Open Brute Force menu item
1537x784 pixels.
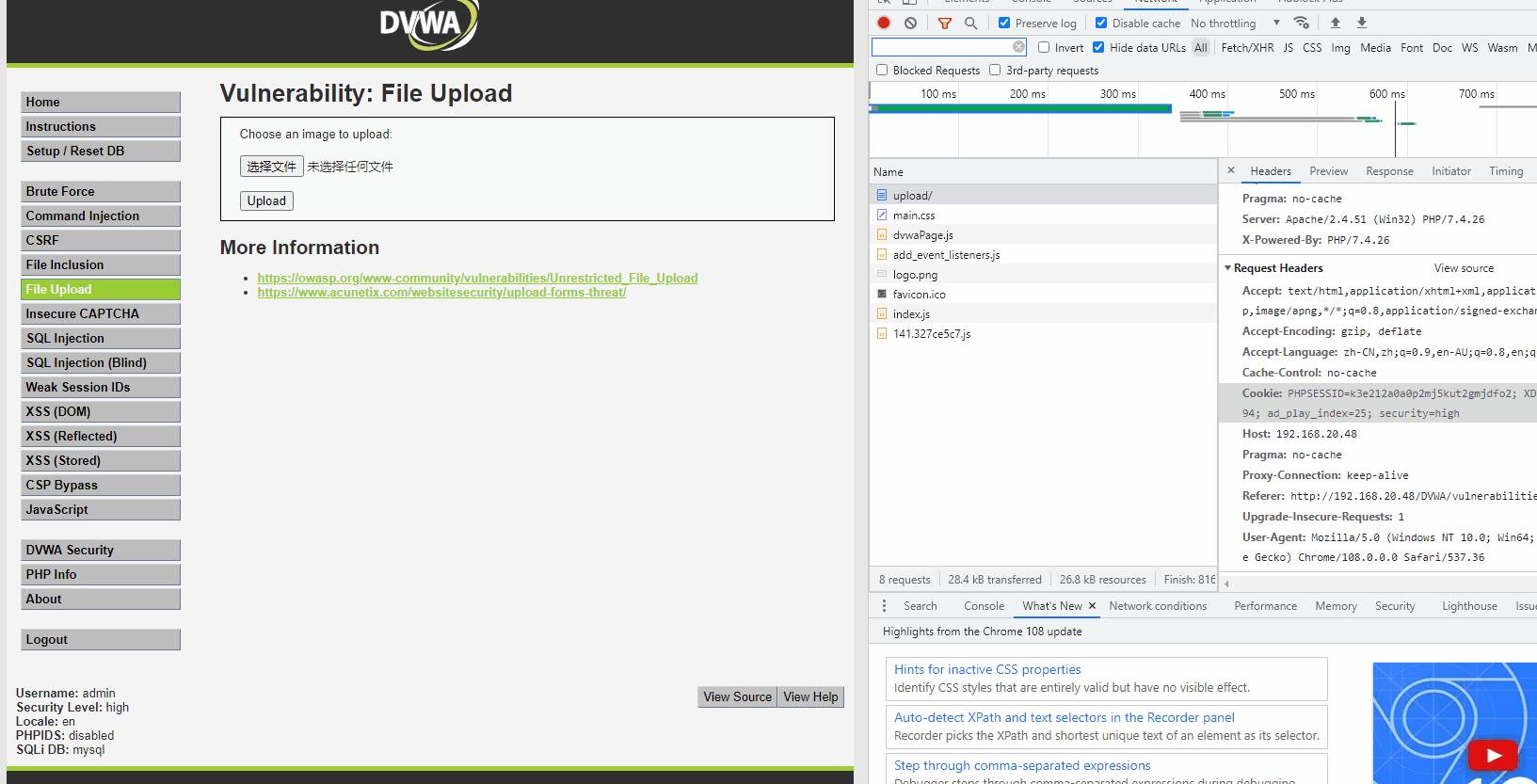(101, 191)
